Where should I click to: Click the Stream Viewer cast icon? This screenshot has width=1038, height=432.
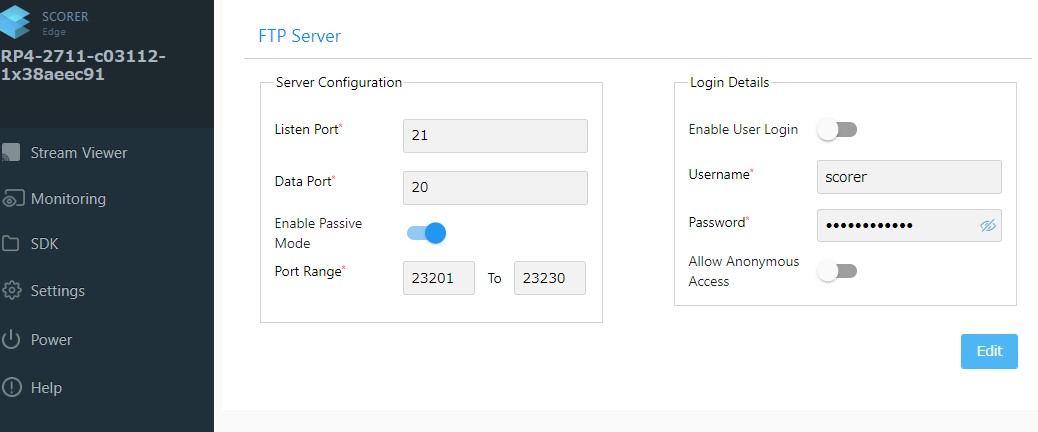click(x=11, y=153)
